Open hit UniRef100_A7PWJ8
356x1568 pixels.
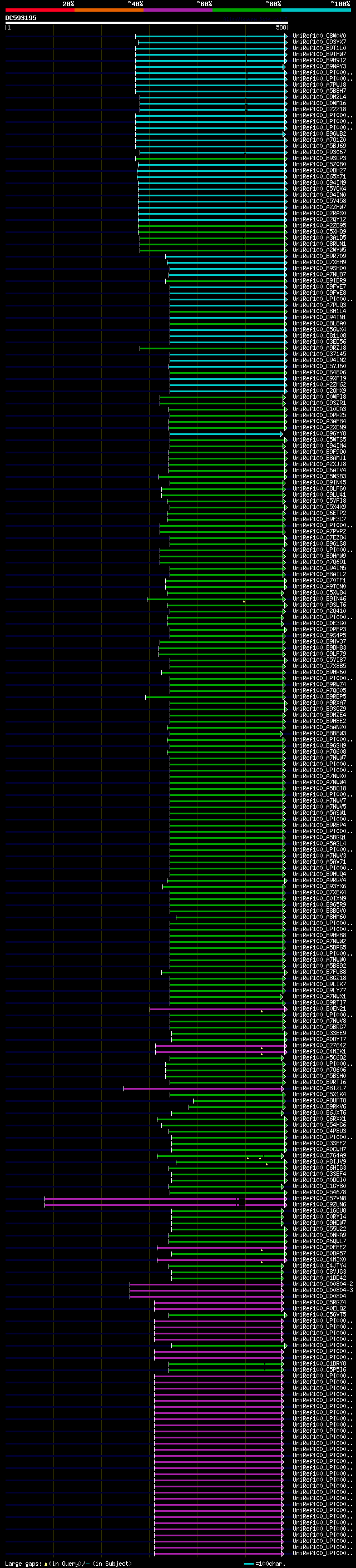pos(319,85)
